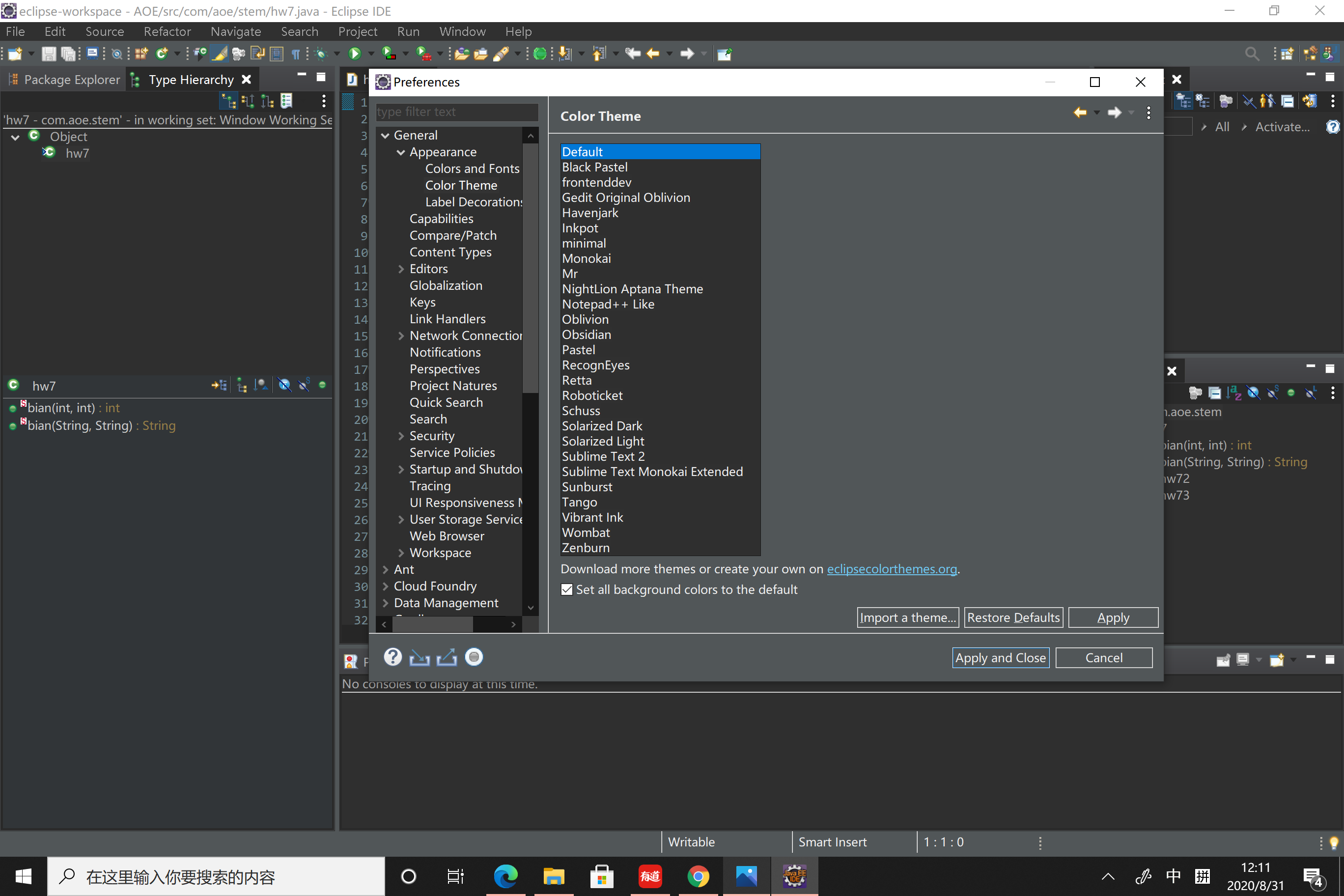Viewport: 1344px width, 896px height.
Task: Click the Save All toolbar icon
Action: pos(68,54)
